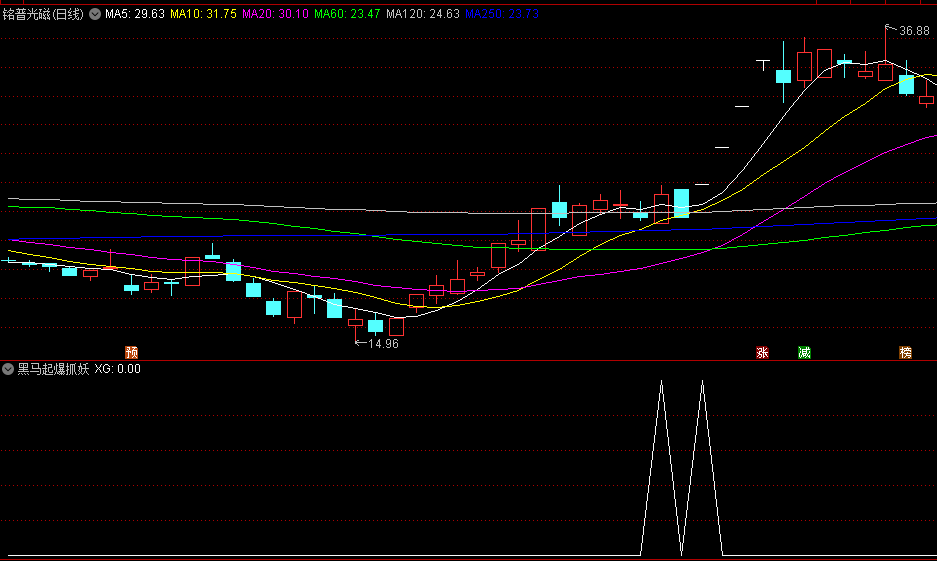Screen dimensions: 937x561
Task: Select the MA250: 23.73 label
Action: tap(502, 14)
